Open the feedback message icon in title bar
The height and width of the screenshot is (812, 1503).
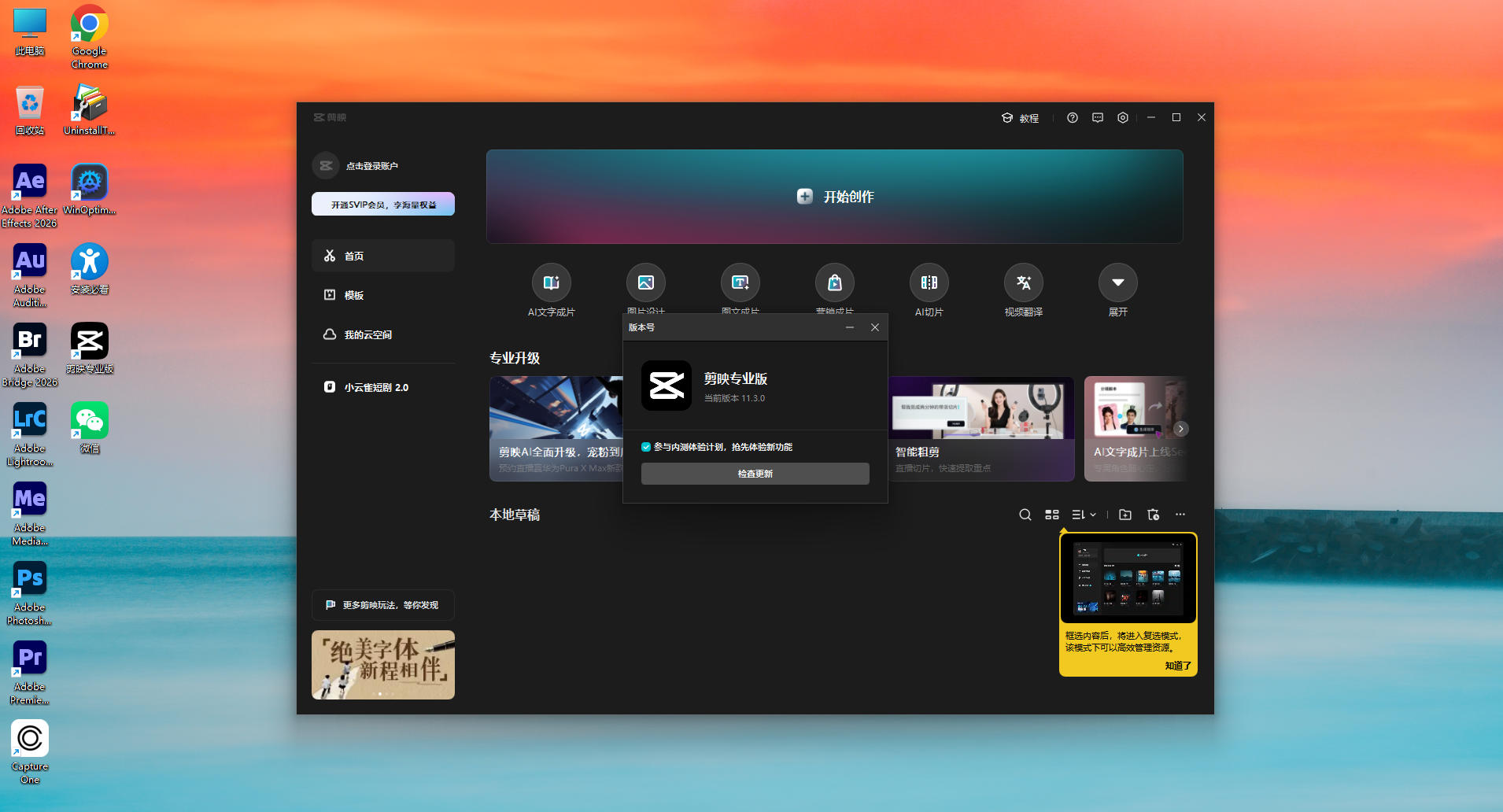(1098, 117)
